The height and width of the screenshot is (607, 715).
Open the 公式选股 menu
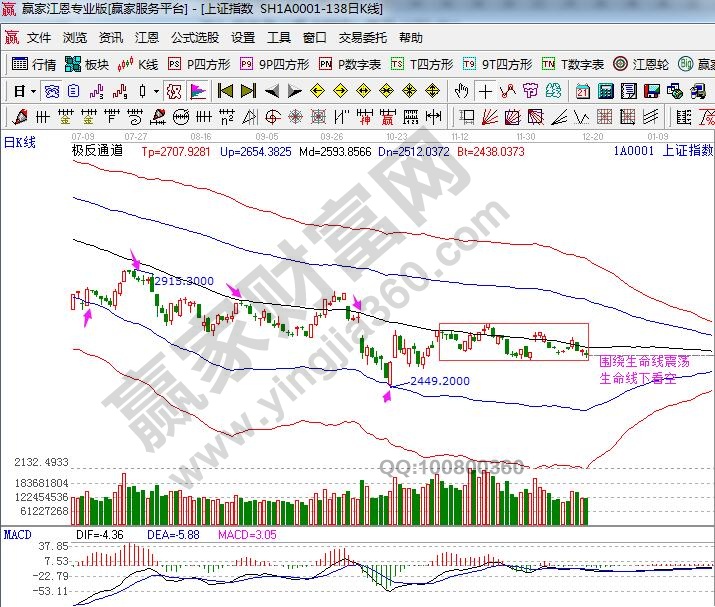click(194, 38)
